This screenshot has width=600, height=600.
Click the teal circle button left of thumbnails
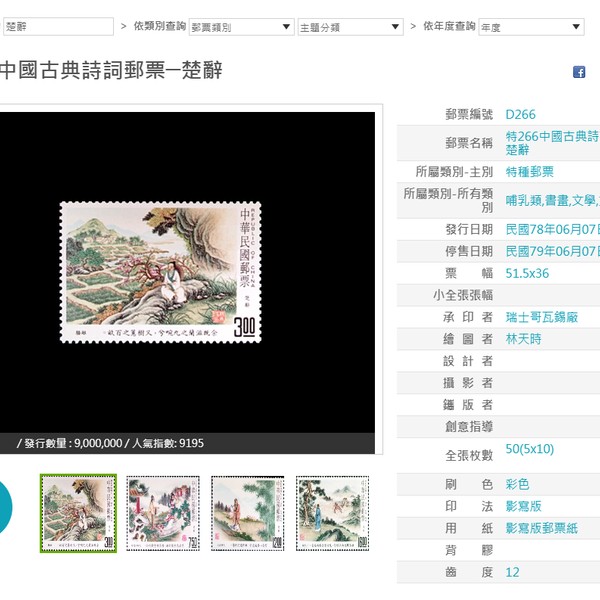(5, 507)
